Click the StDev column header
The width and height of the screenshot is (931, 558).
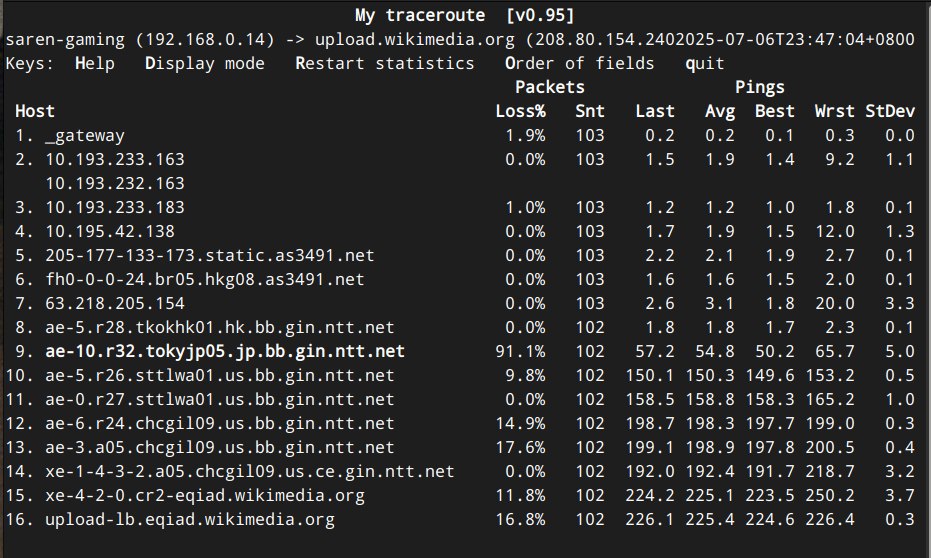point(890,111)
